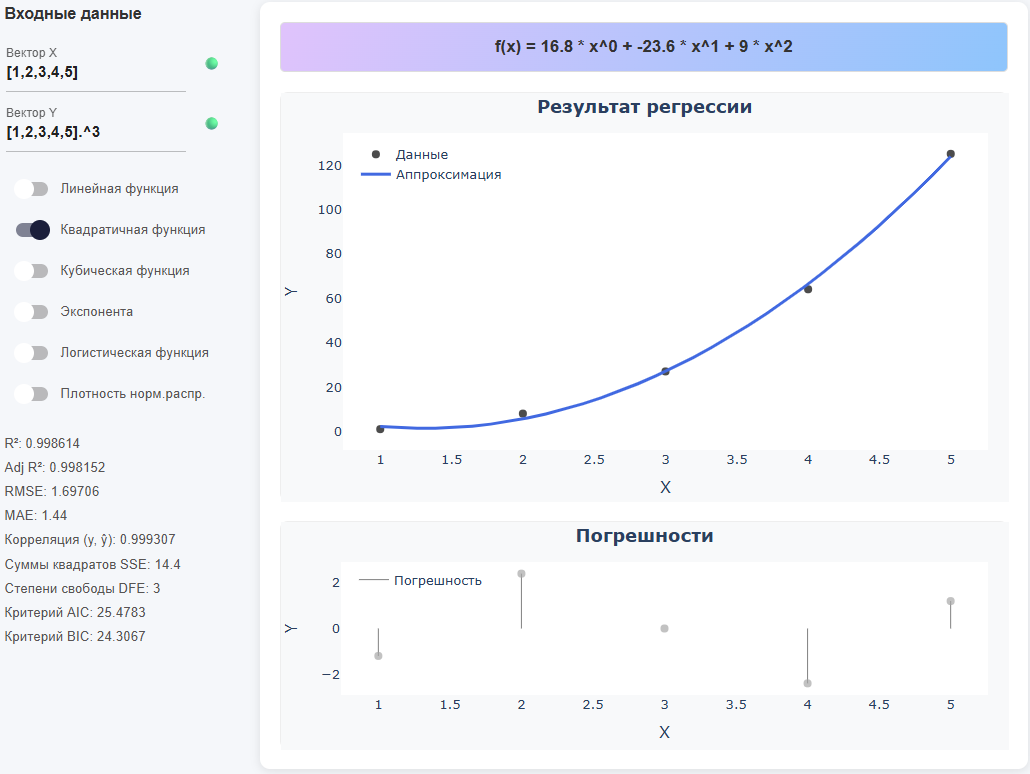This screenshot has height=774, width=1030.
Task: Enable the Линейная функция toggle
Action: click(31, 188)
